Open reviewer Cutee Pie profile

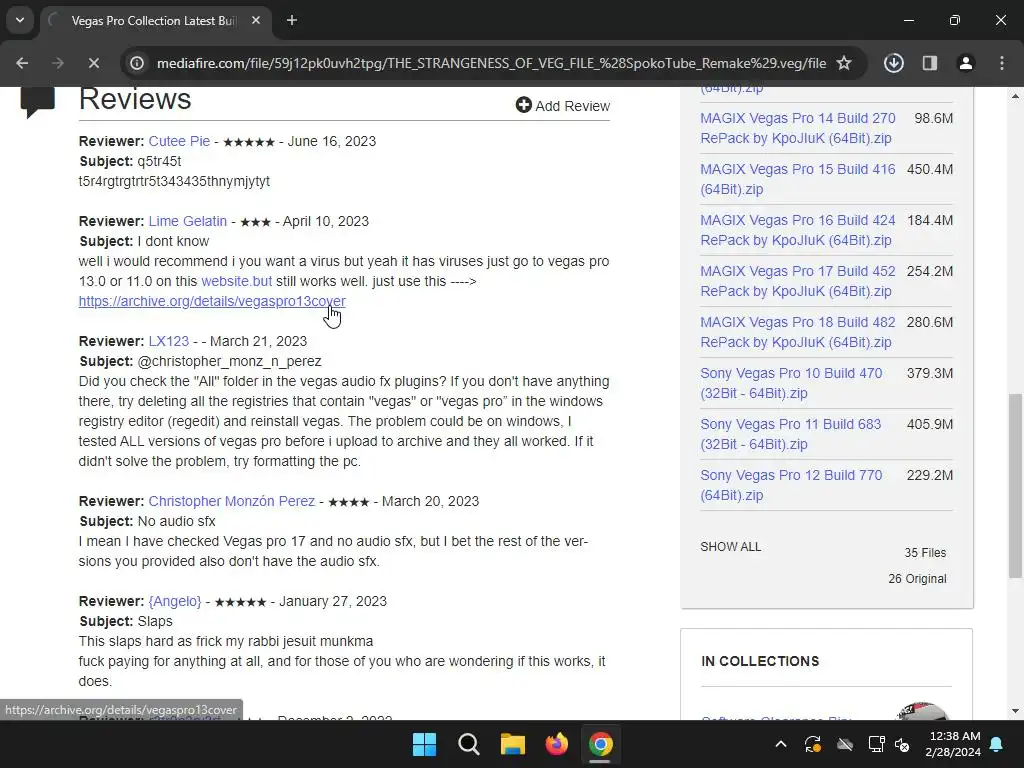pos(179,141)
